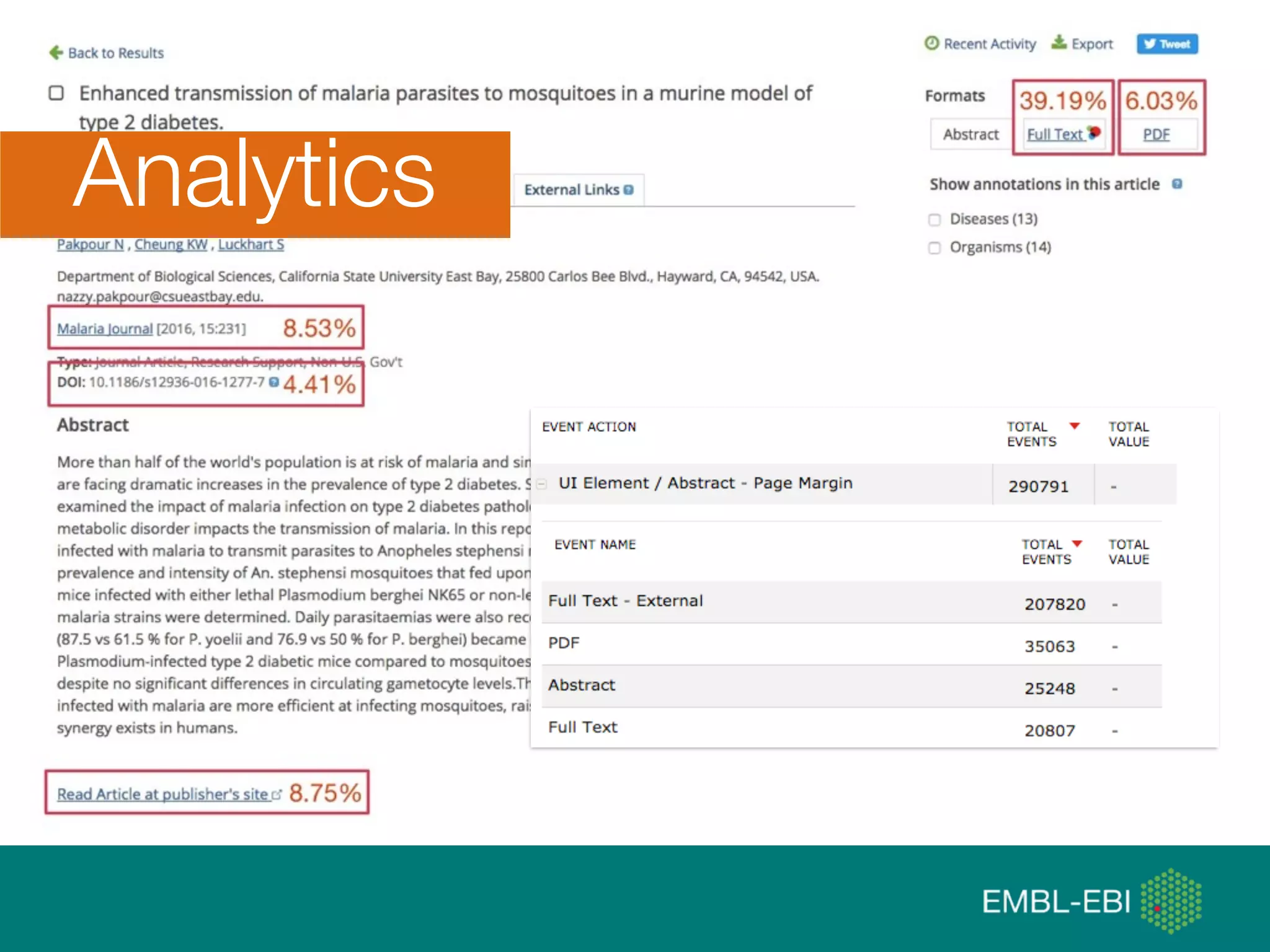
Task: Open the Back to Results link
Action: (x=115, y=53)
